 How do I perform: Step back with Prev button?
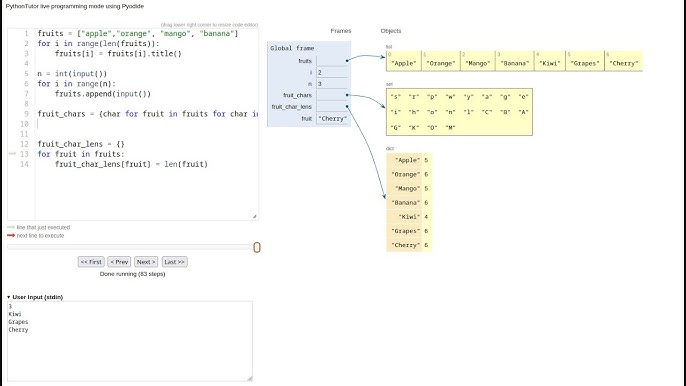click(119, 262)
